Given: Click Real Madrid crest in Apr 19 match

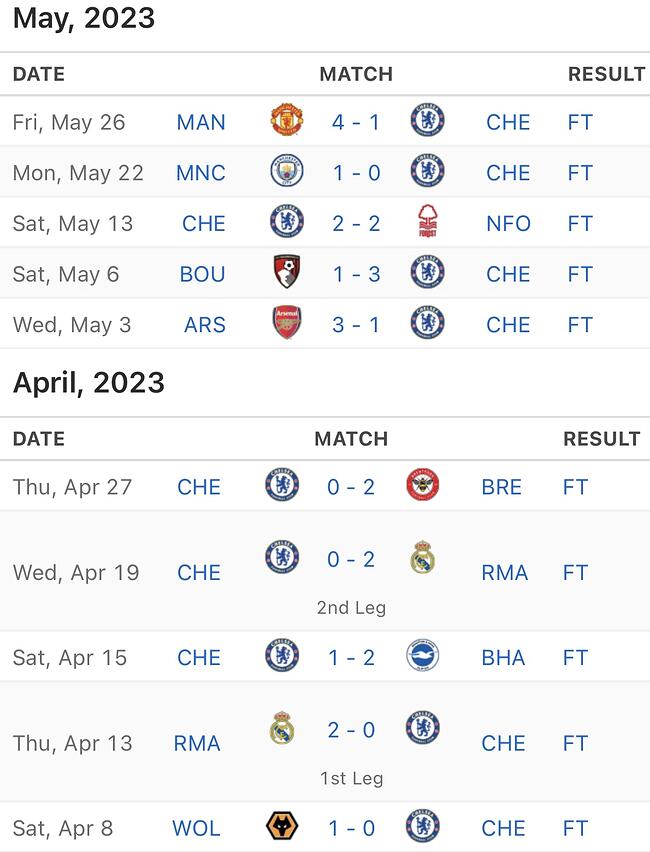Looking at the screenshot, I should pyautogui.click(x=423, y=557).
